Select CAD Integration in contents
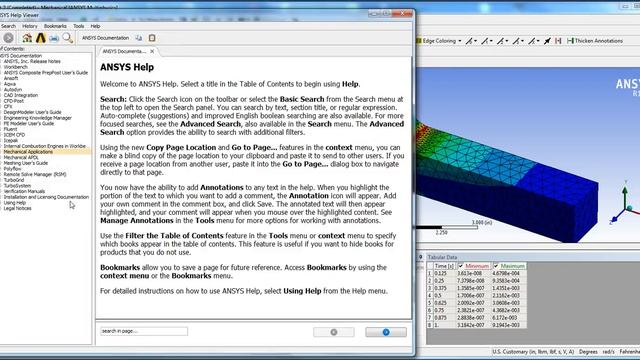640x360 pixels. 21,96
